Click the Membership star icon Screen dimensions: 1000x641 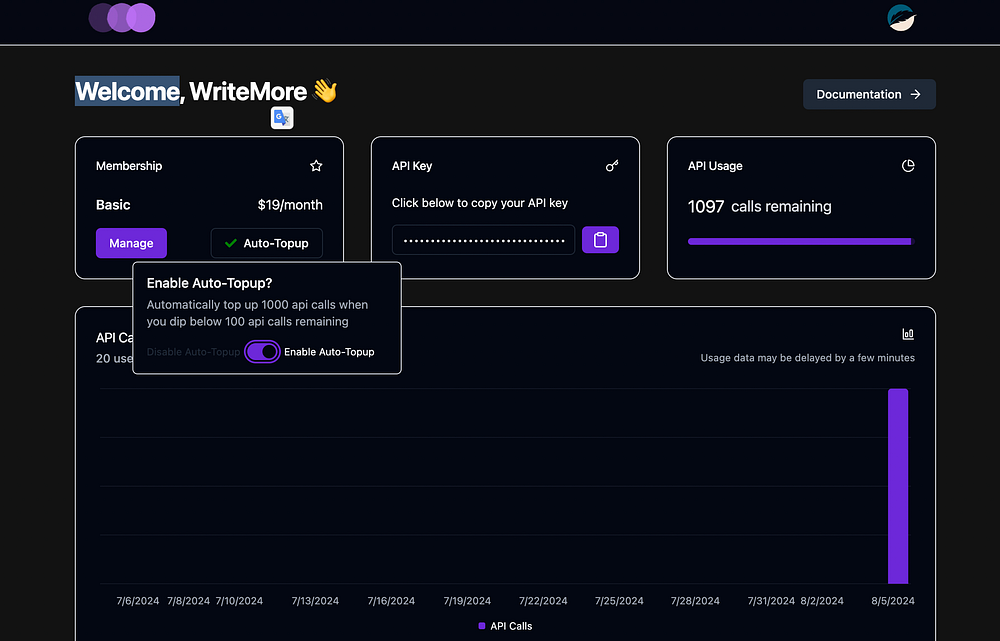tap(316, 166)
